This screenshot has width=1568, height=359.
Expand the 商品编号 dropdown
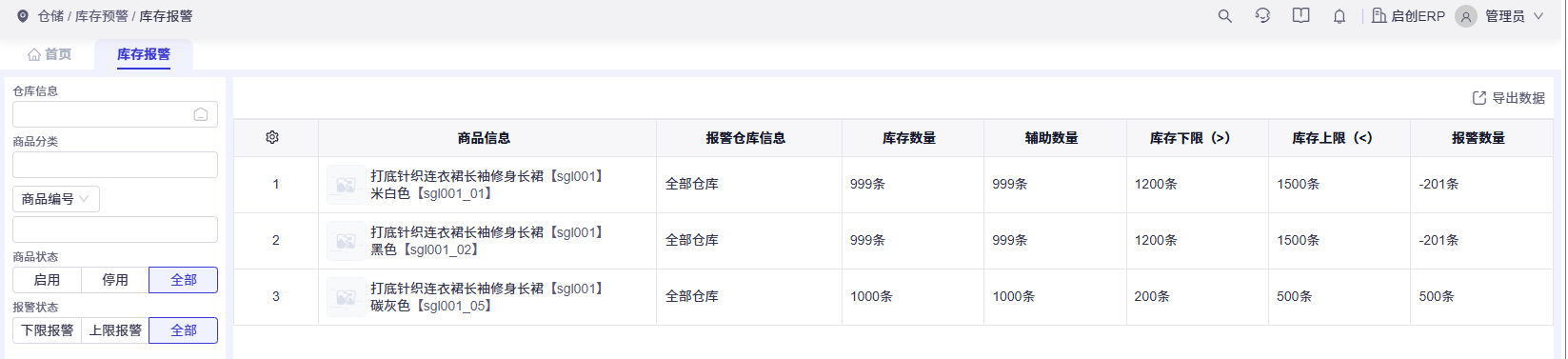pos(55,199)
